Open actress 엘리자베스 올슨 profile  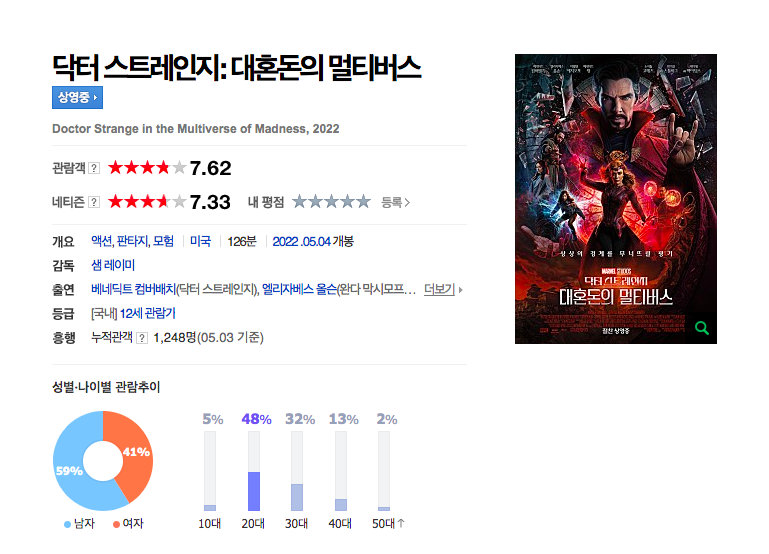tap(299, 289)
